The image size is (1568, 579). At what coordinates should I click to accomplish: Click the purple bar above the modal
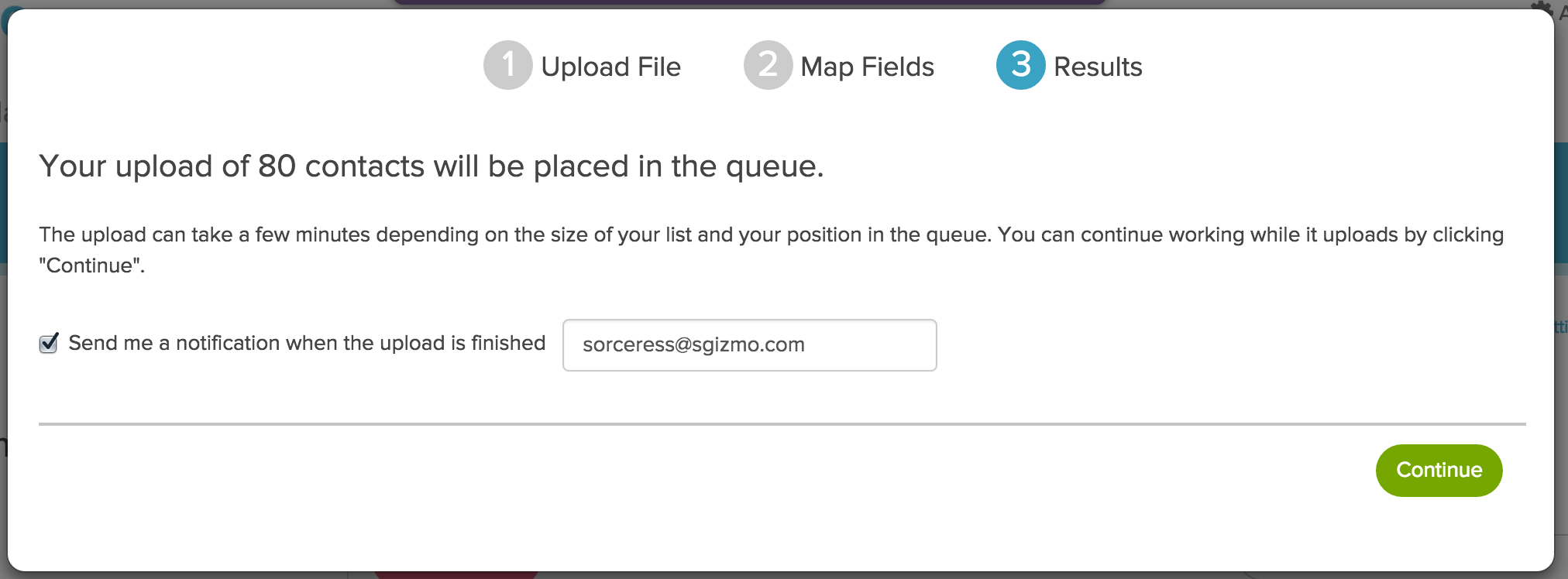coord(749,2)
